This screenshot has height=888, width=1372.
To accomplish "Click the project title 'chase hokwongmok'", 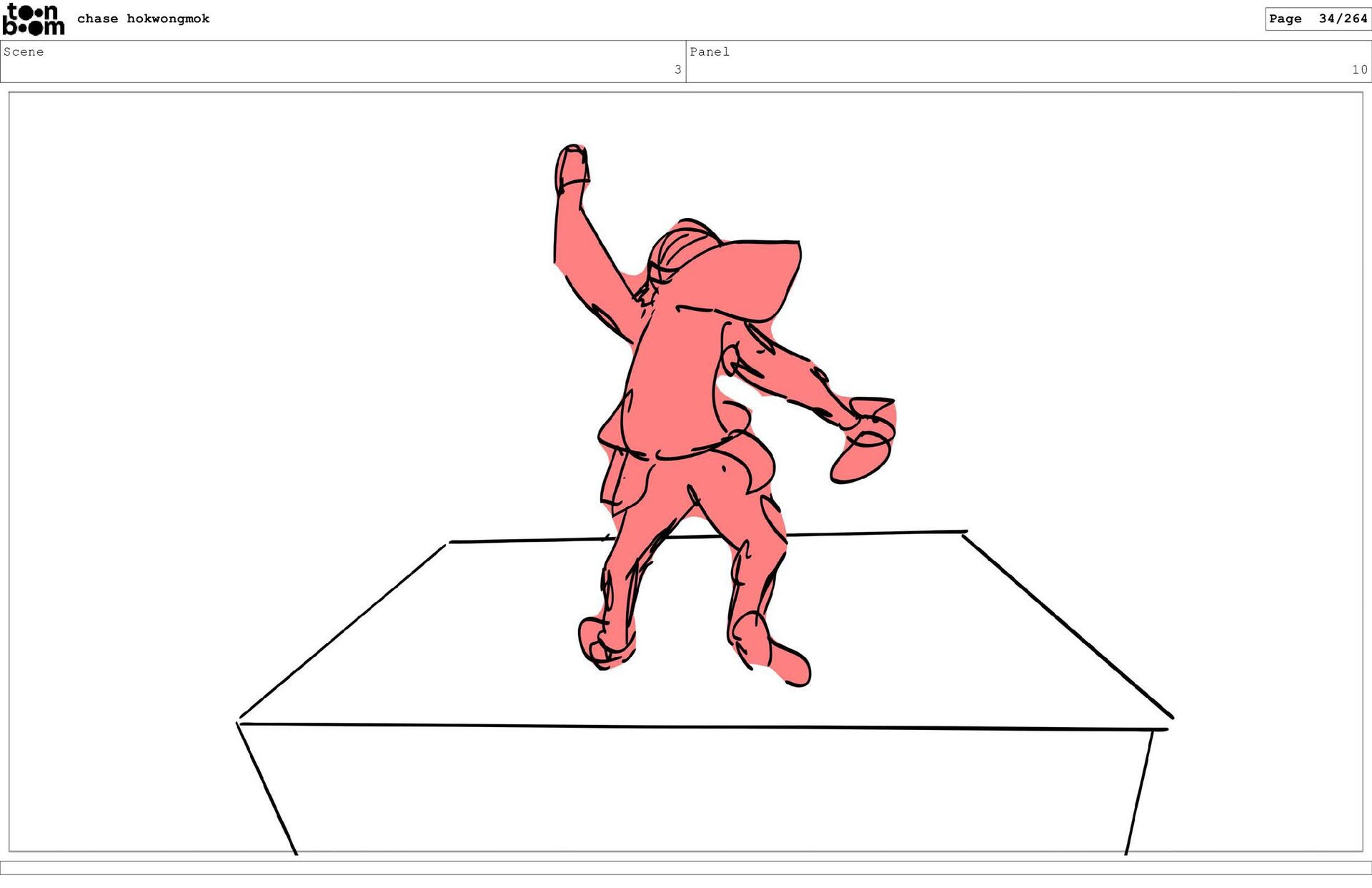I will click(143, 19).
